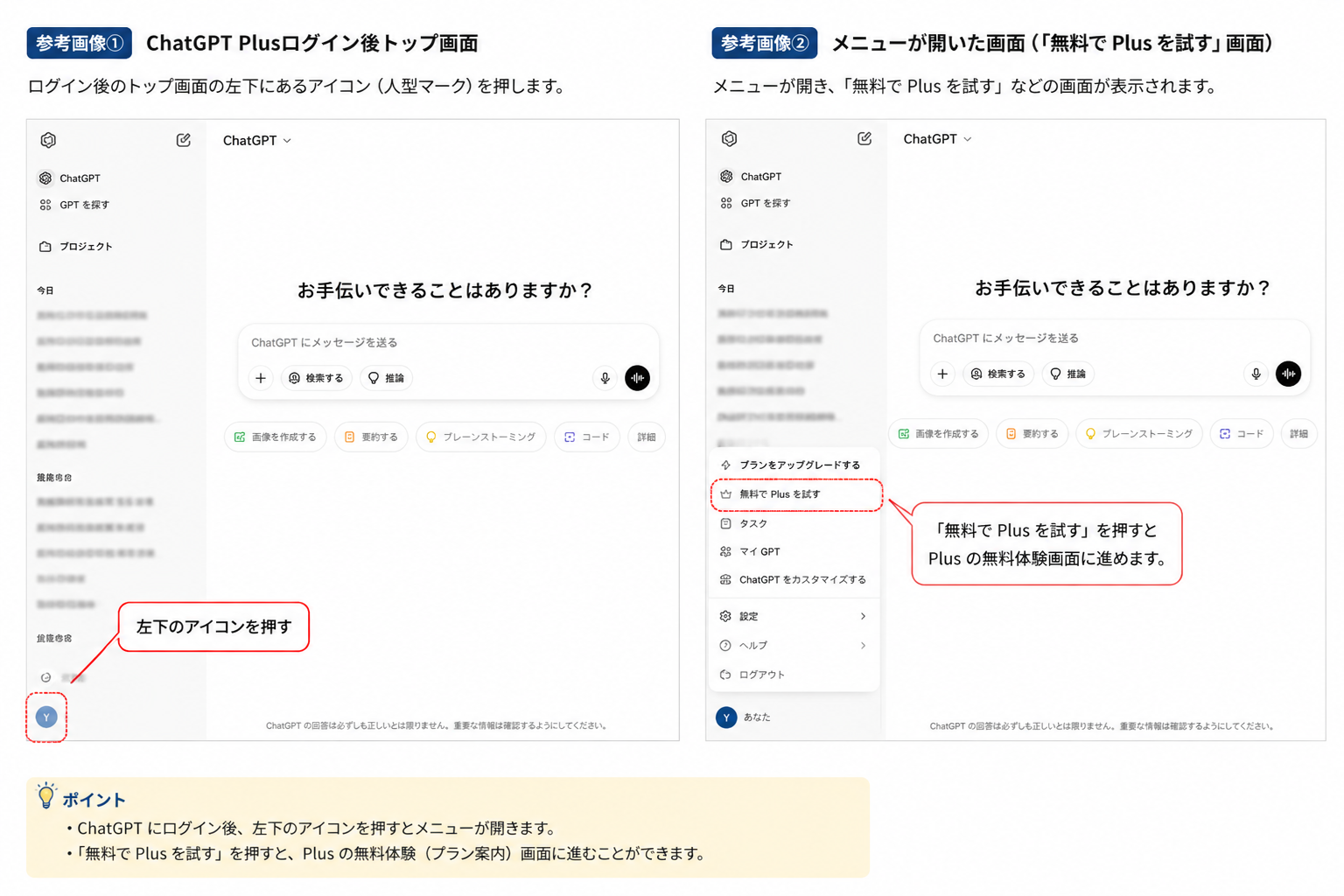Viewport: 1344px width, 896px height.
Task: Click 要約する suggestion in reference image ①
Action: 371,437
